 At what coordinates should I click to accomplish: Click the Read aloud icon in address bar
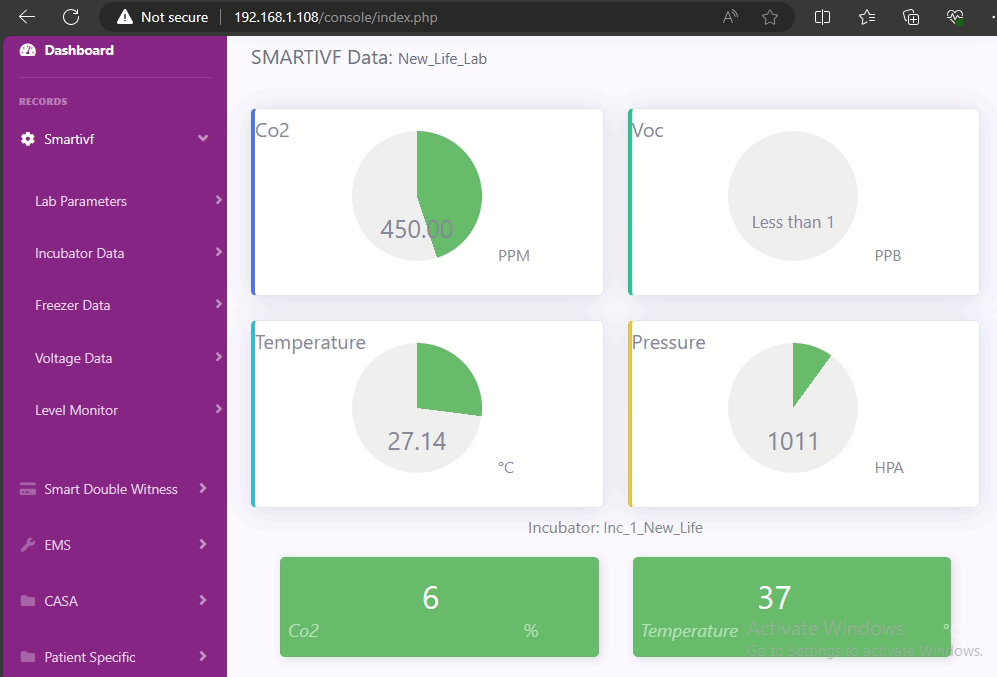(x=731, y=17)
